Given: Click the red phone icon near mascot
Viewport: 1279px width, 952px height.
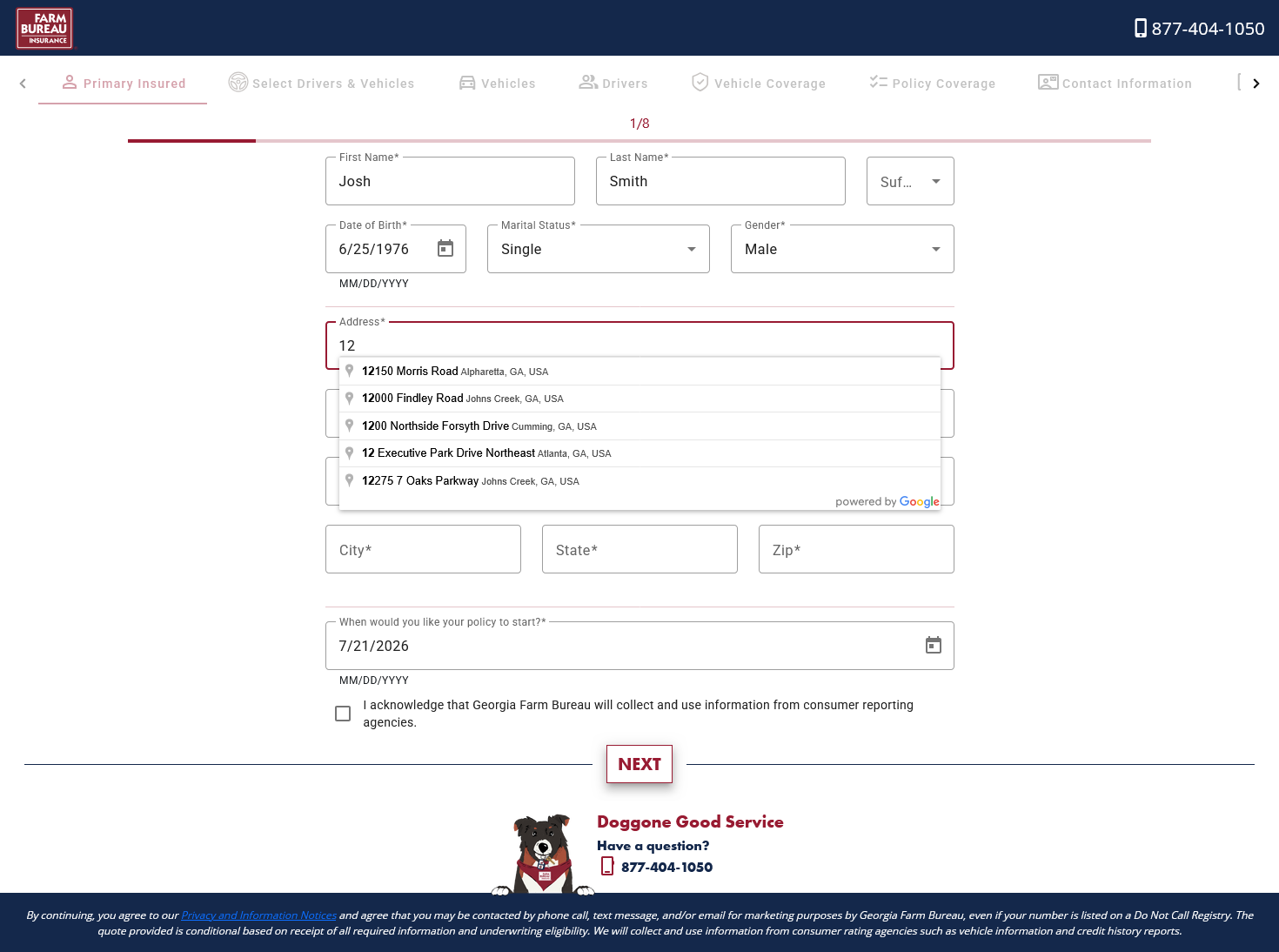Looking at the screenshot, I should point(607,866).
